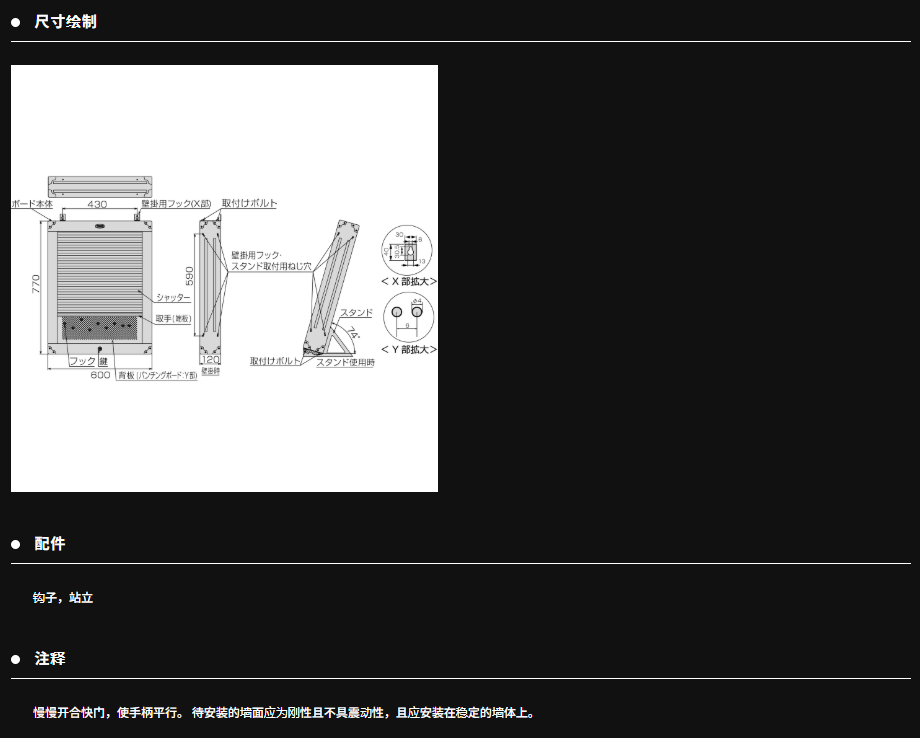The width and height of the screenshot is (920, 738).
Task: Click the X部拡大 detail circle
Action: coord(408,250)
